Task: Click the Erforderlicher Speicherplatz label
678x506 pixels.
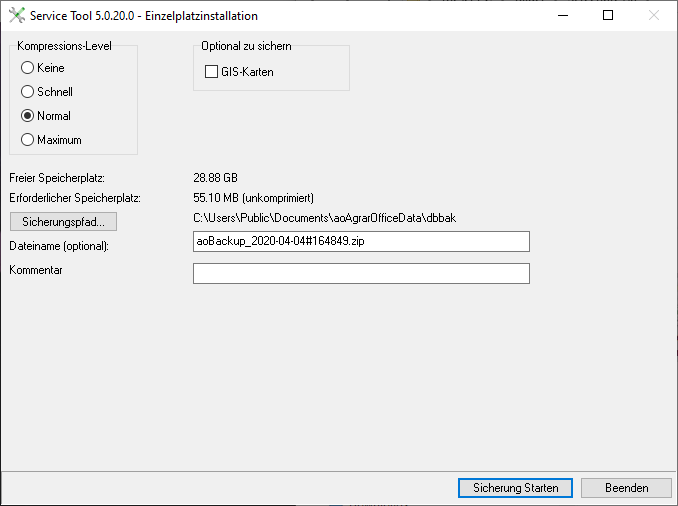Action: 75,198
